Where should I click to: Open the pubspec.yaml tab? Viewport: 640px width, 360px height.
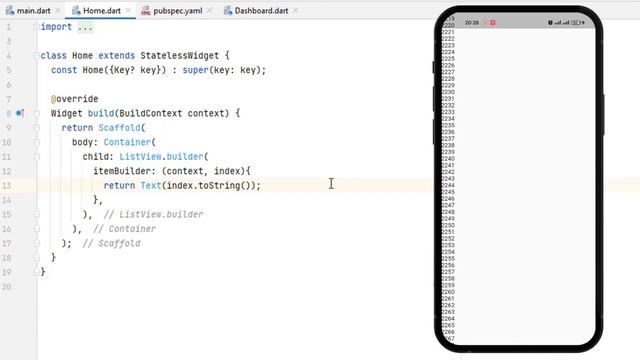click(178, 11)
